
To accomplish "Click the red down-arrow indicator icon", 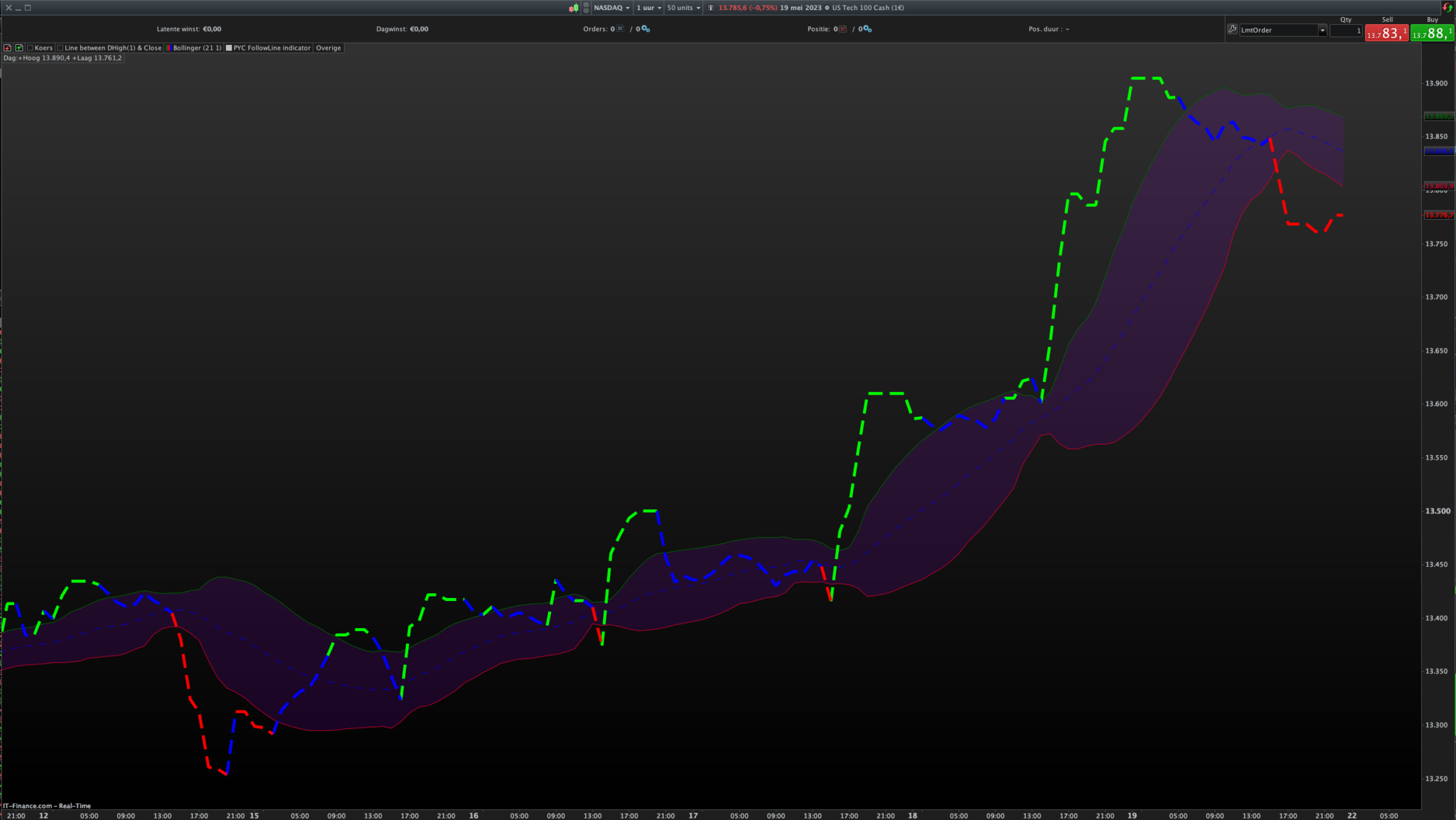I will pos(8,48).
